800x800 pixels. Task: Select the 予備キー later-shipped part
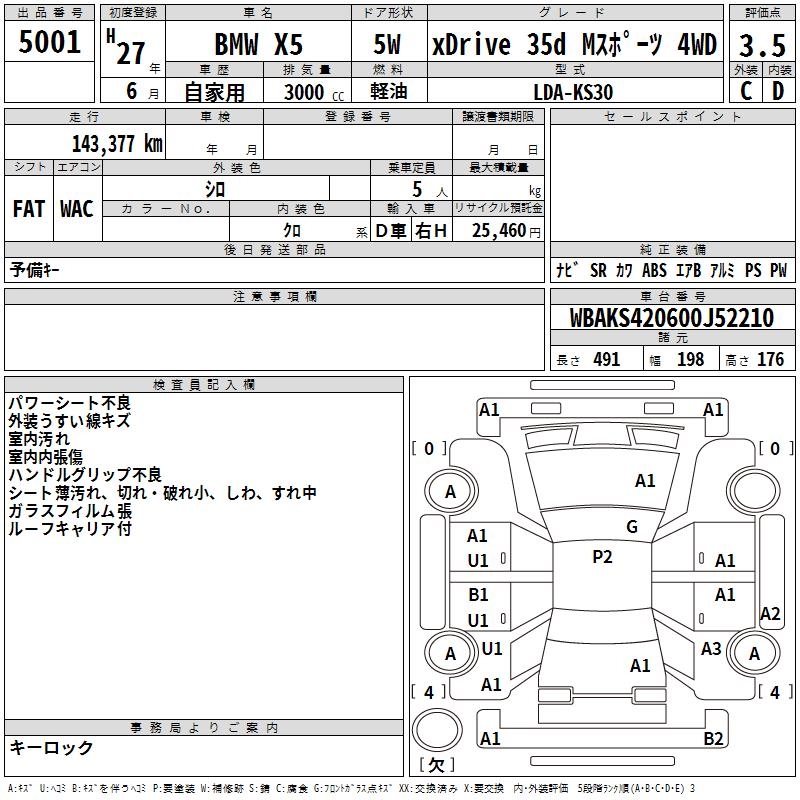pos(34,269)
